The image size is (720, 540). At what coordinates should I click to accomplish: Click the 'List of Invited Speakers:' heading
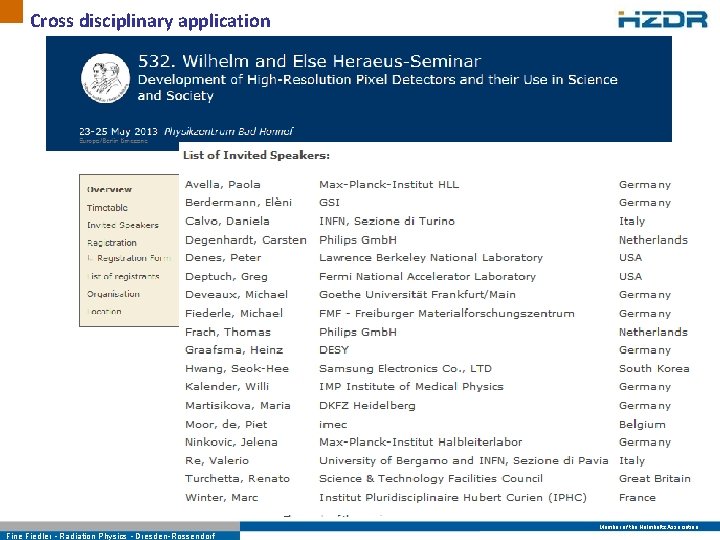[x=256, y=155]
